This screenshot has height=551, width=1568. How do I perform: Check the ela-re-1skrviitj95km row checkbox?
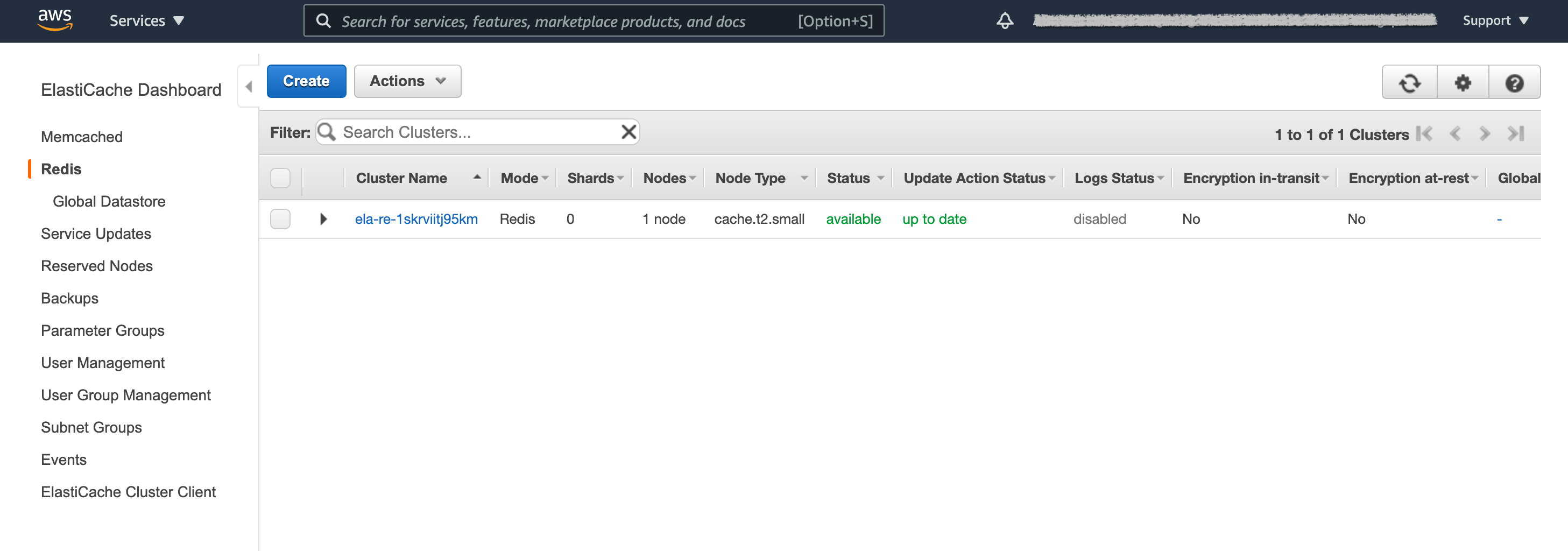280,219
